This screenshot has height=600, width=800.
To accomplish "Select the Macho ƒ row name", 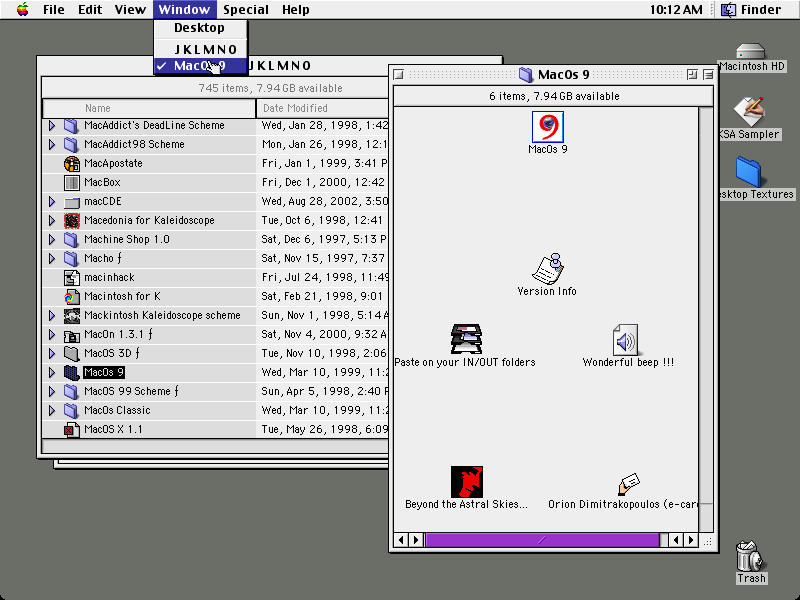I will click(103, 258).
